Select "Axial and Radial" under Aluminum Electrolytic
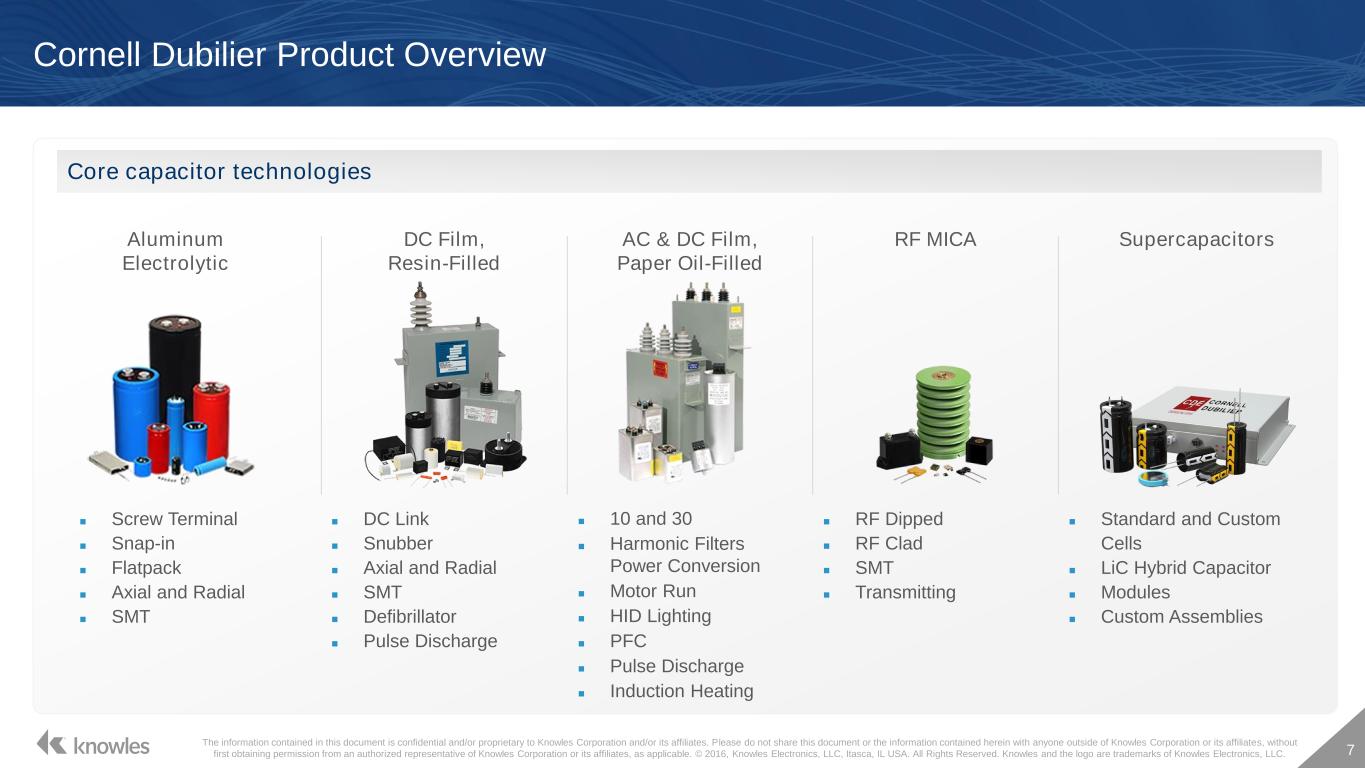Screen dimensions: 1365x768 [178, 592]
